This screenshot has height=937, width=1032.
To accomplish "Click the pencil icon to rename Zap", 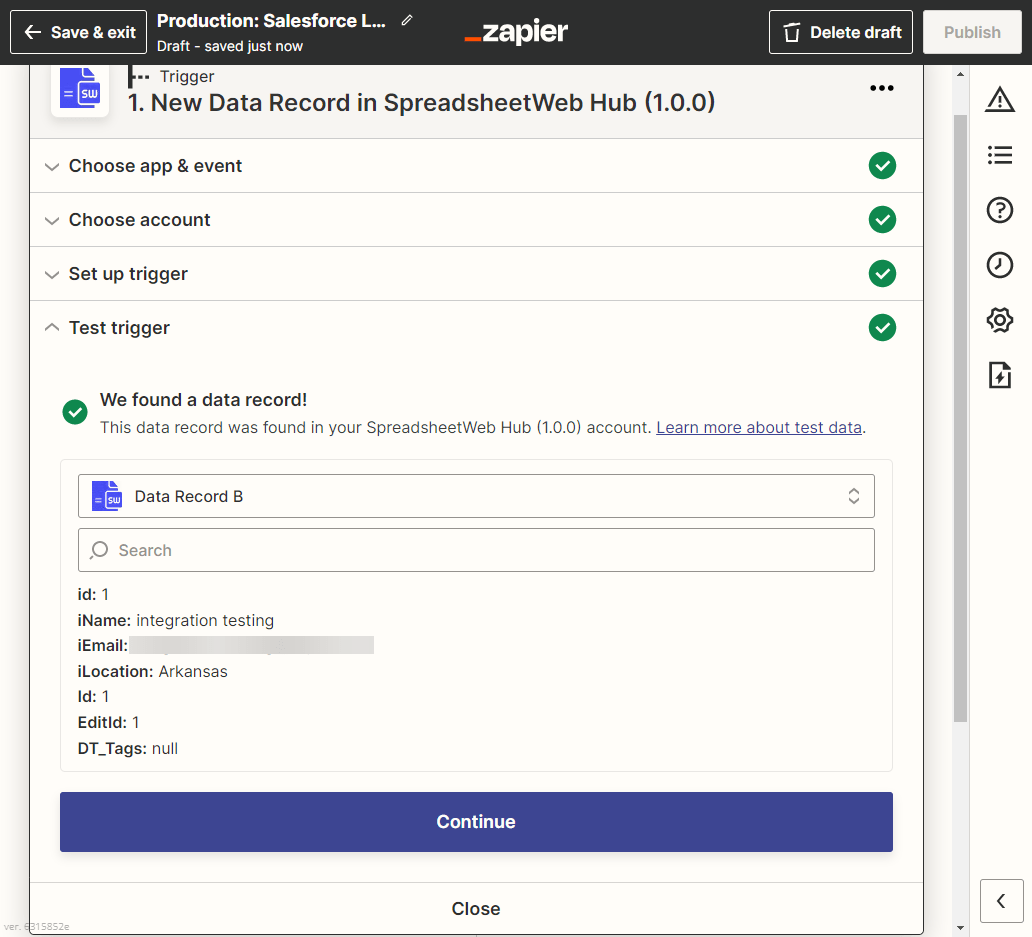I will coord(407,20).
